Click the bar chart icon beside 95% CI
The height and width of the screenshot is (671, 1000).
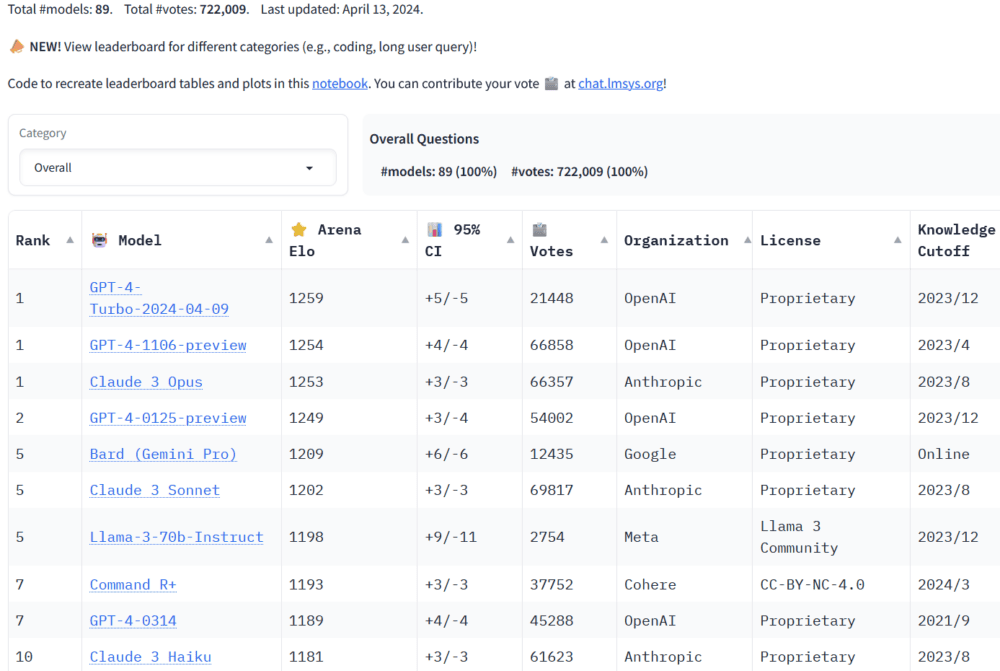(x=434, y=230)
